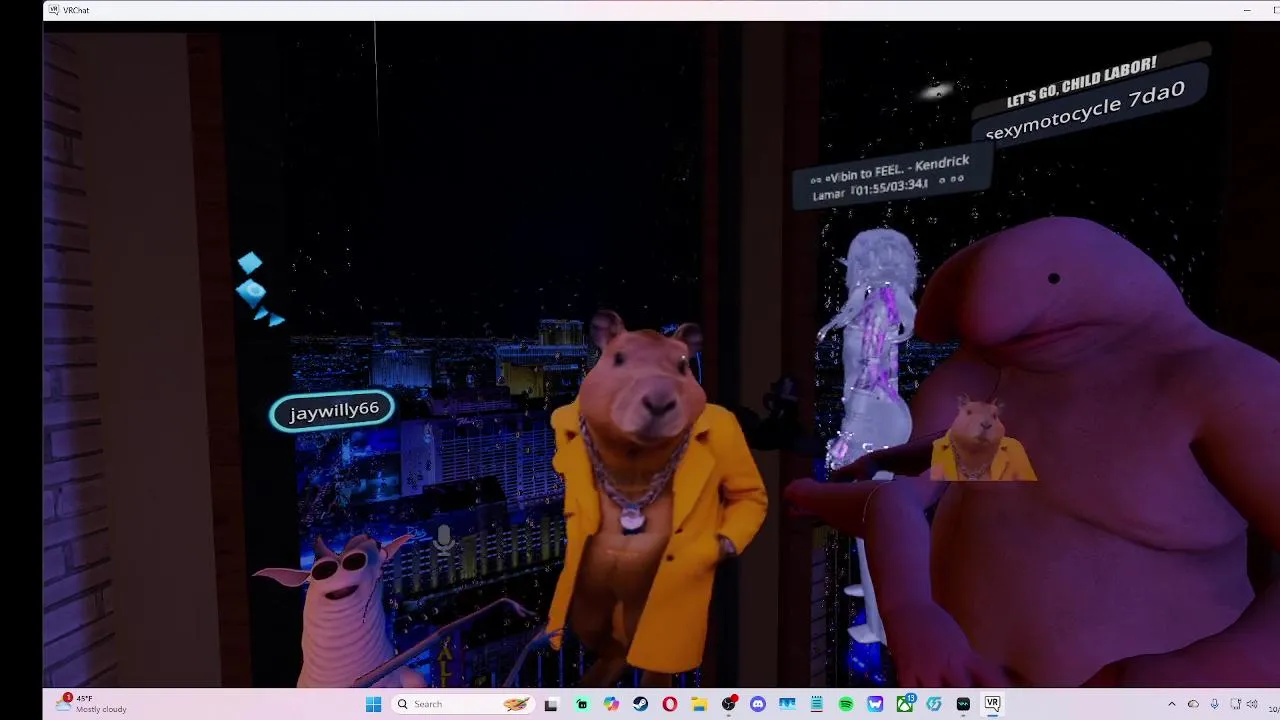Viewport: 1280px width, 720px height.
Task: Open Xbox app in taskbar
Action: point(905,704)
